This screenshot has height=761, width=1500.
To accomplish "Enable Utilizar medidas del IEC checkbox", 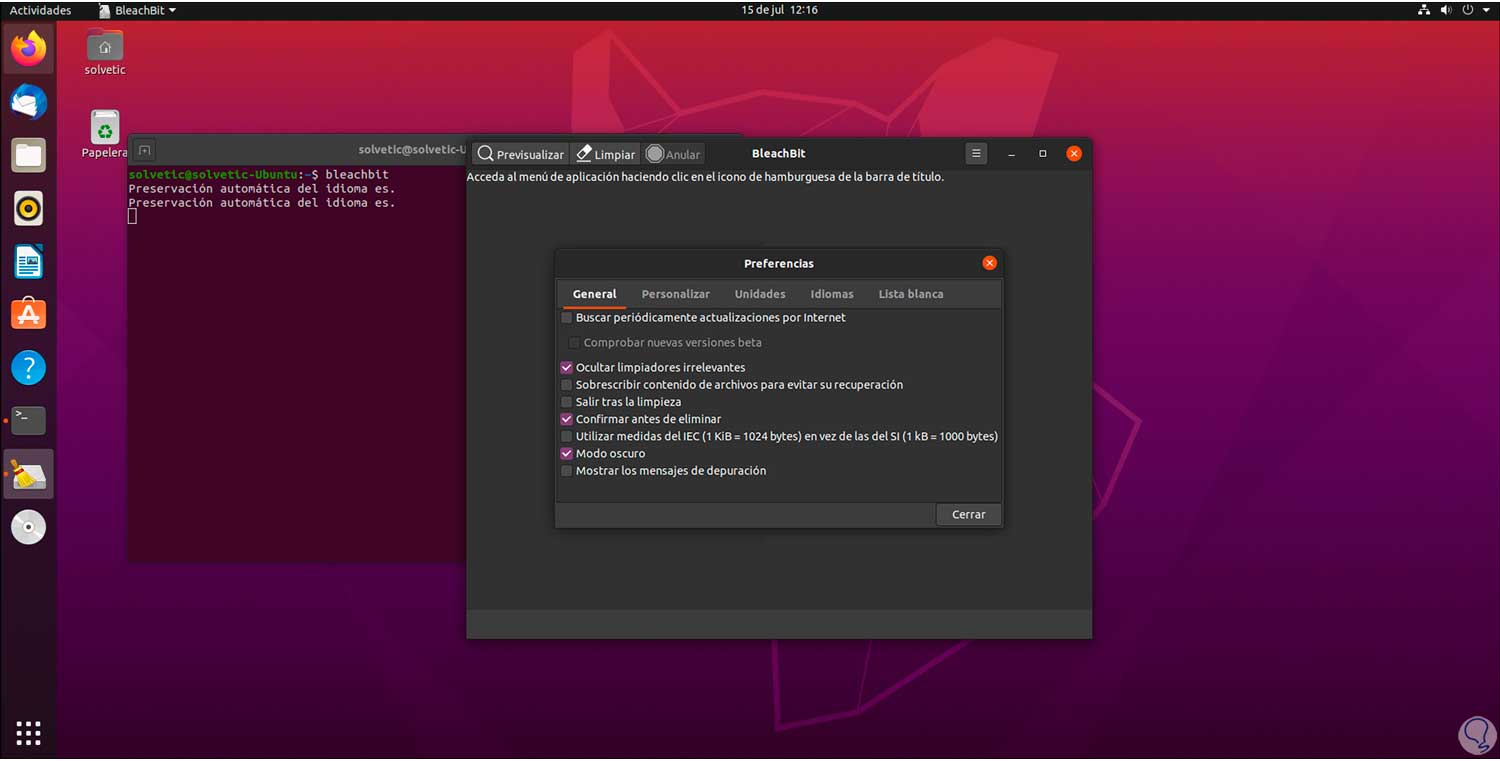I will [x=567, y=437].
